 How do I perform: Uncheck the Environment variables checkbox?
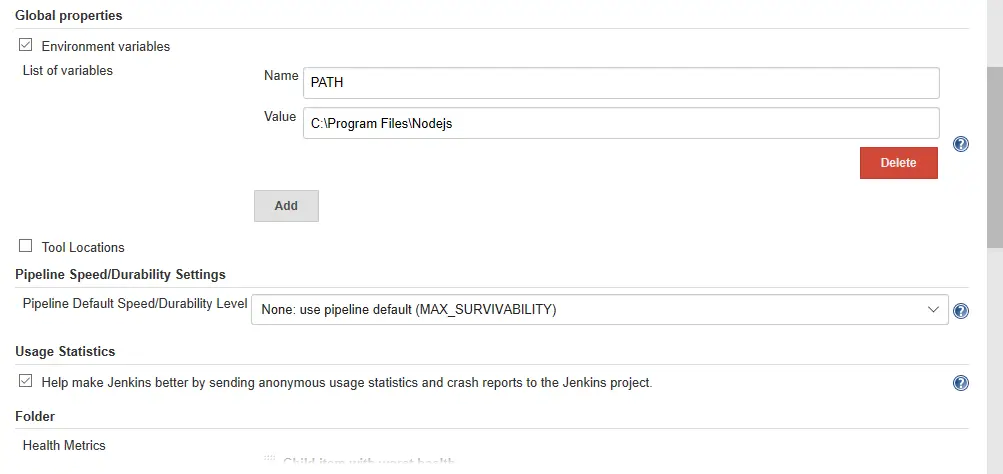click(26, 45)
